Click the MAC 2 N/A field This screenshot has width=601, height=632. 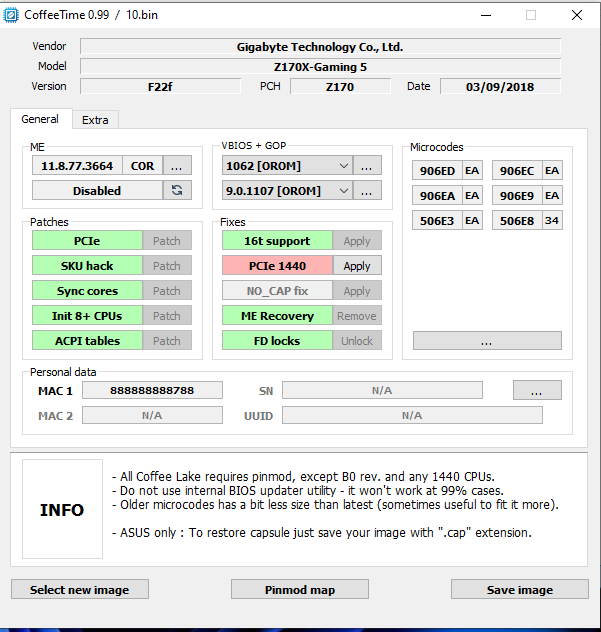click(x=152, y=415)
